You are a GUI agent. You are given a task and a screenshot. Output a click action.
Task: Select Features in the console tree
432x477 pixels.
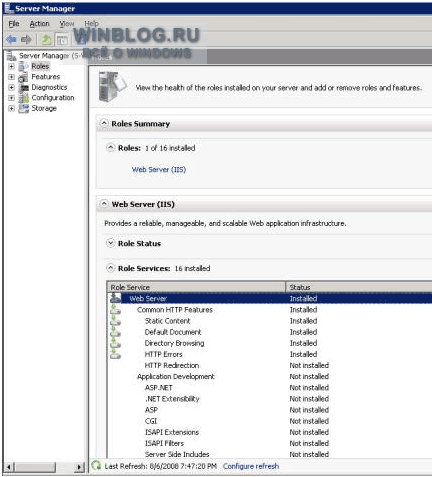pyautogui.click(x=46, y=77)
